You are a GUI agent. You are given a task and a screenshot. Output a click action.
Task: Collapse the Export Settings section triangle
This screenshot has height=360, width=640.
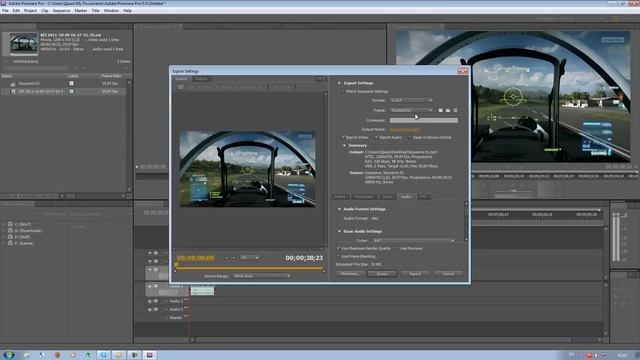click(x=339, y=83)
